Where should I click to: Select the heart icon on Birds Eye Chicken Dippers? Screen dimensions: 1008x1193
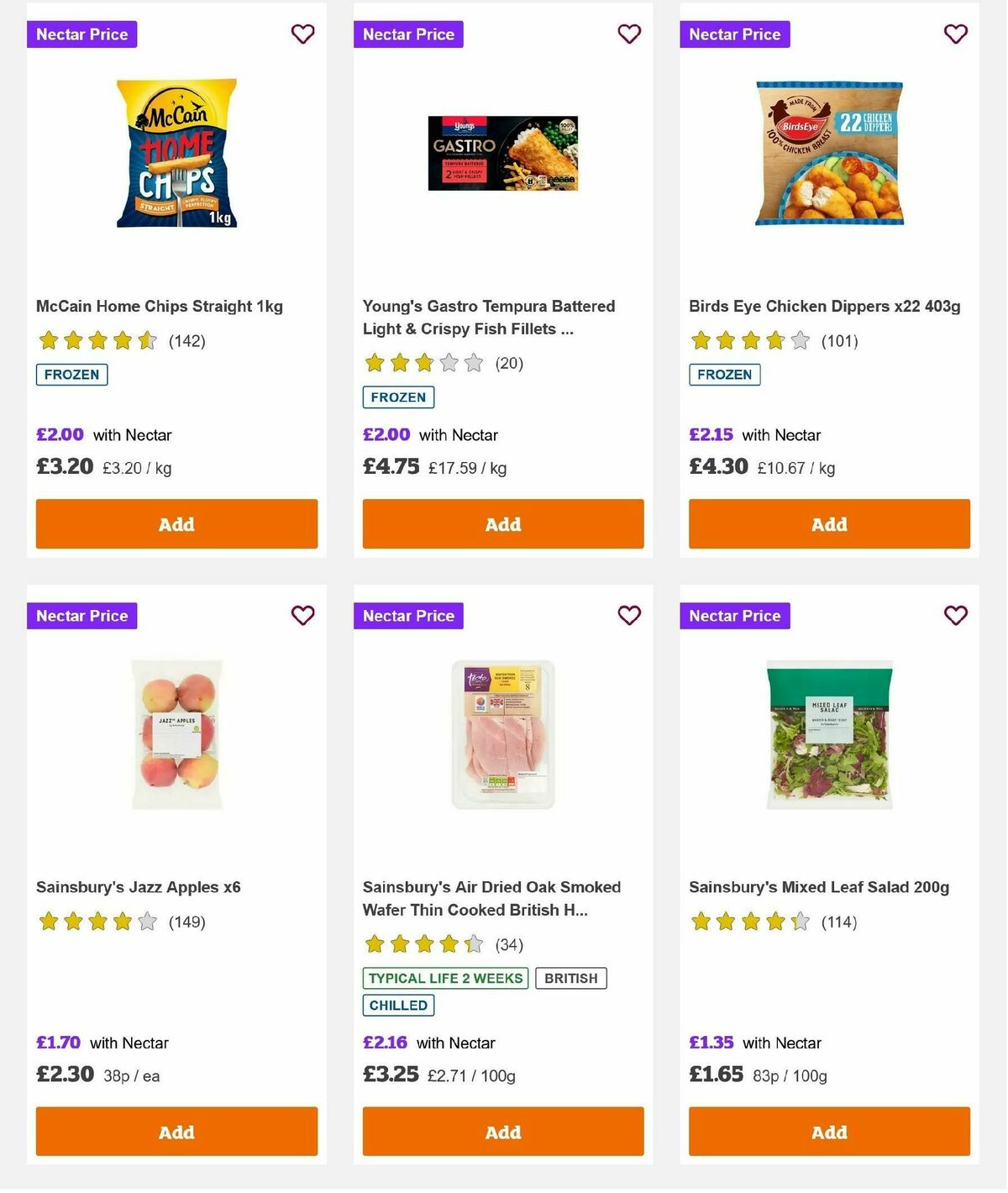point(955,34)
